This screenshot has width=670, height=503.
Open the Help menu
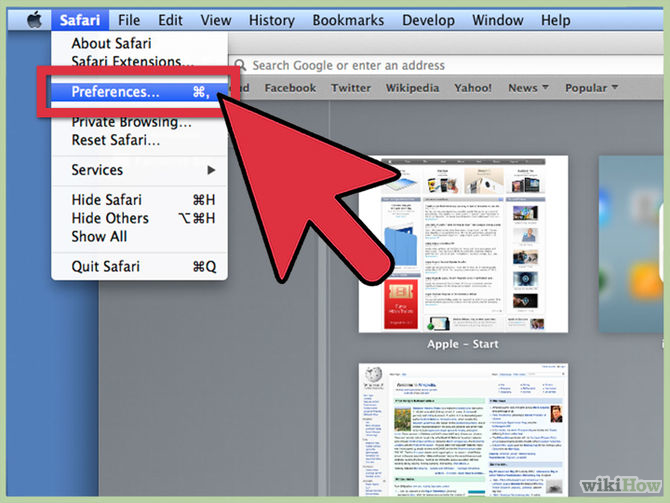555,21
